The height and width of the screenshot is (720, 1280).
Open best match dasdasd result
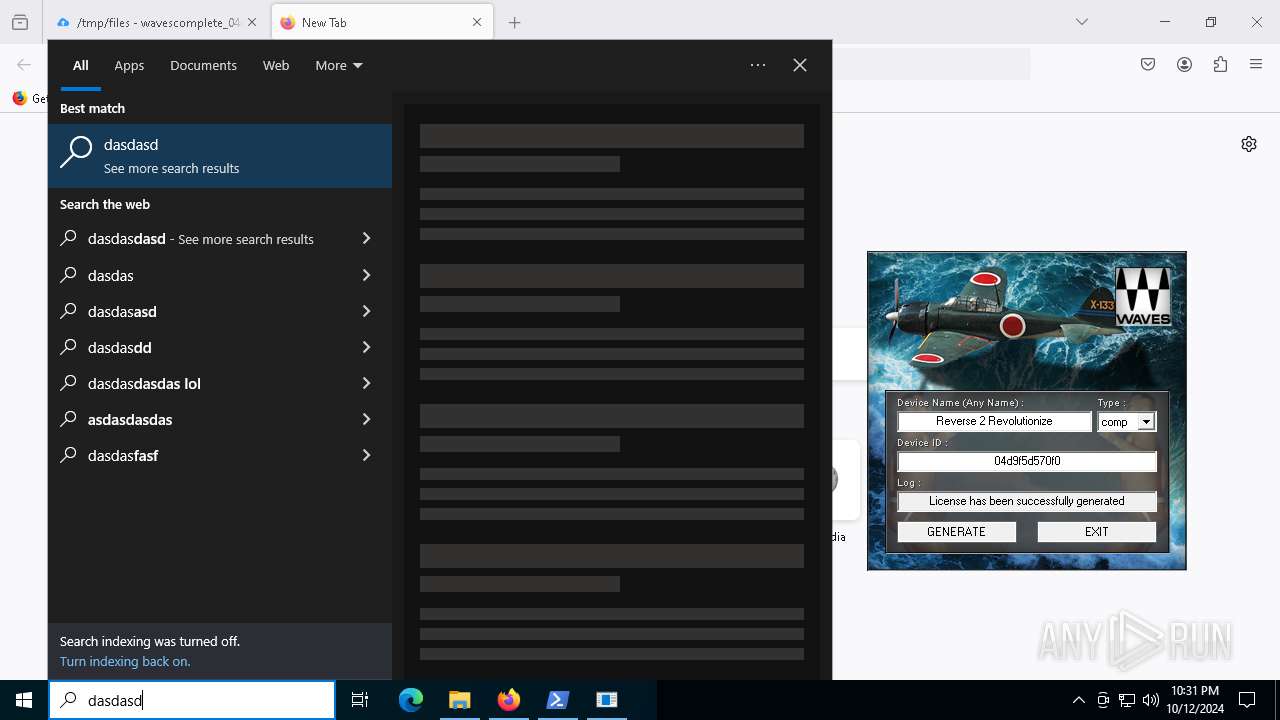coord(220,156)
